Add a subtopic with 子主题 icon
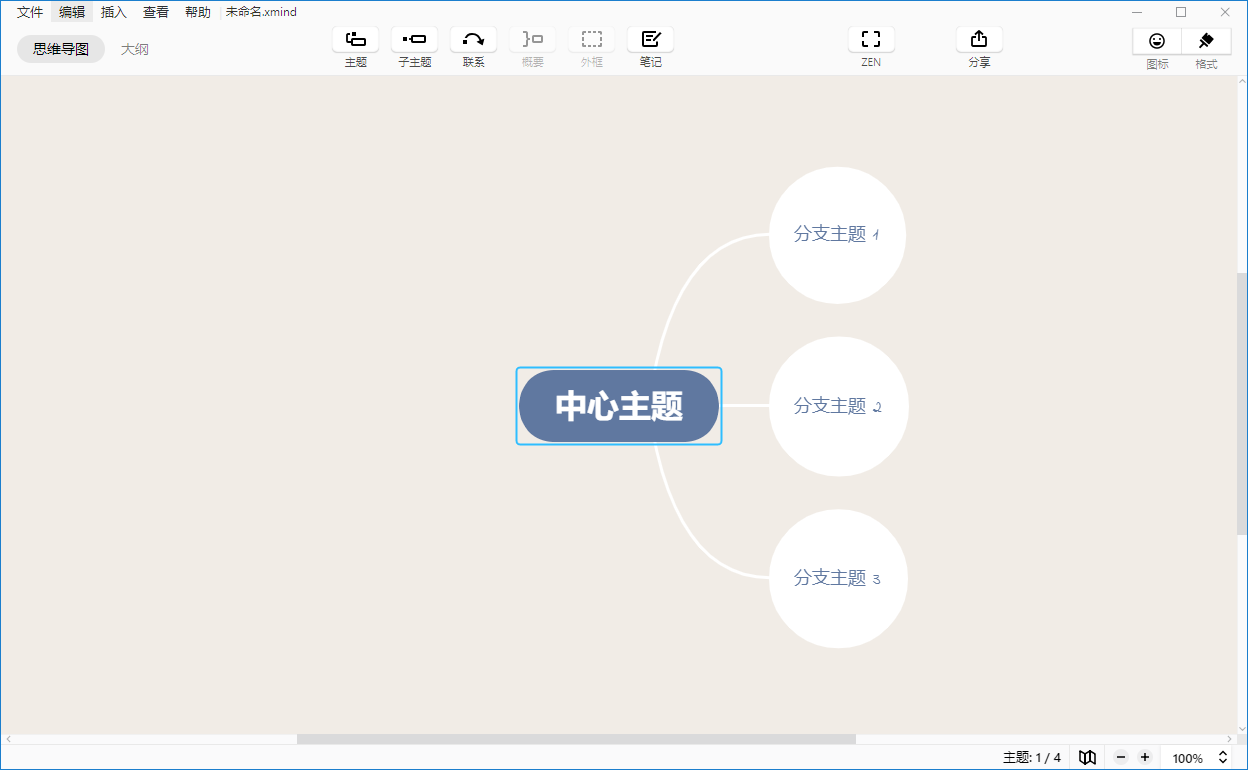 pos(414,39)
